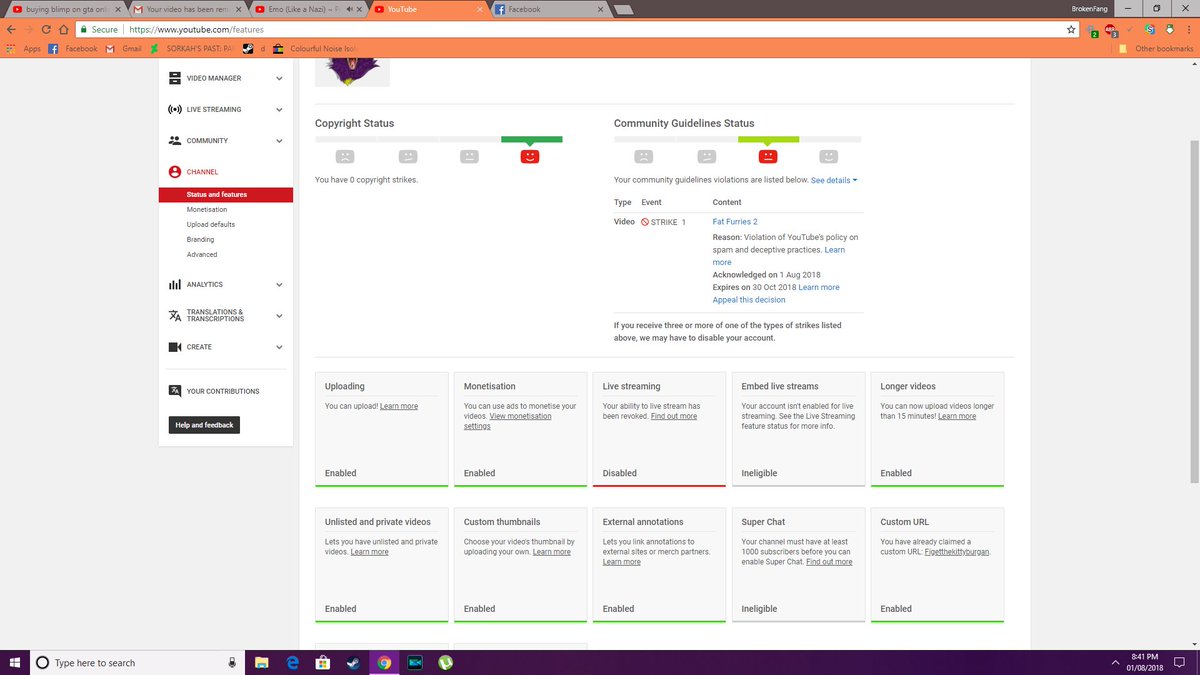The image size is (1200, 675).
Task: Click the Windows Start button
Action: 15,662
